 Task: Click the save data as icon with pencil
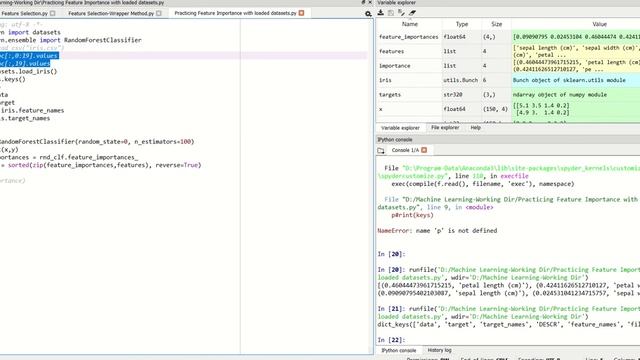click(401, 13)
